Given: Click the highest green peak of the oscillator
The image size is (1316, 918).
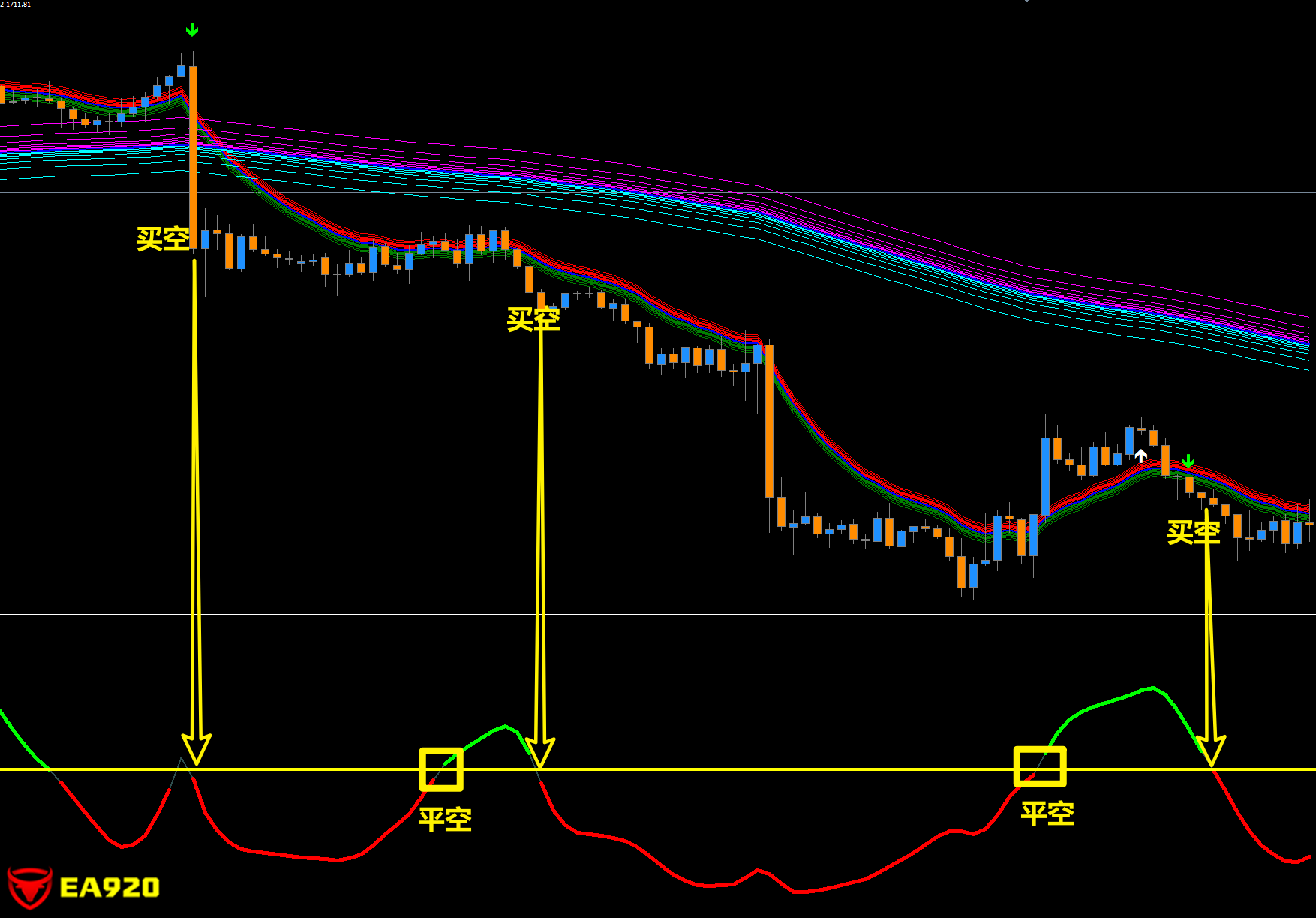Looking at the screenshot, I should click(1152, 687).
